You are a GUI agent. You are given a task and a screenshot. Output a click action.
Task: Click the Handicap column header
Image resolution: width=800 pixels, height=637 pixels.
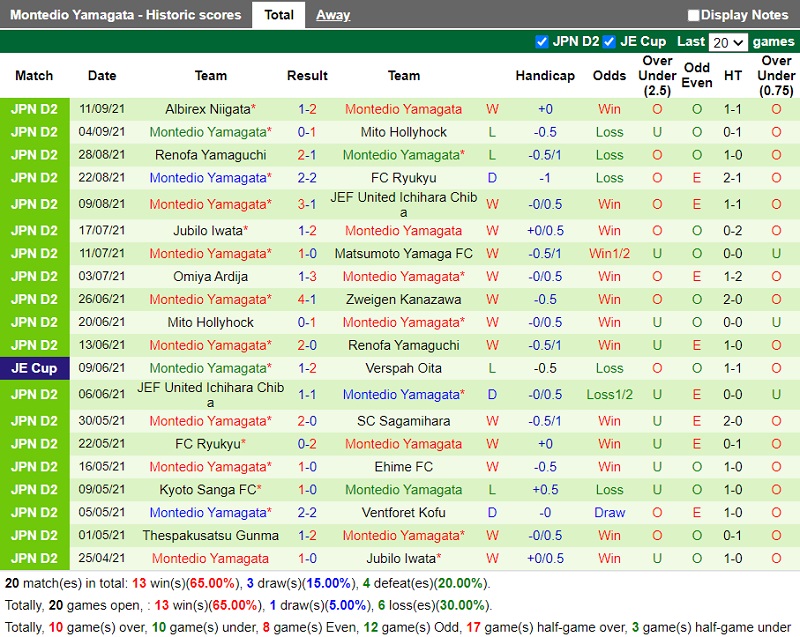point(545,76)
